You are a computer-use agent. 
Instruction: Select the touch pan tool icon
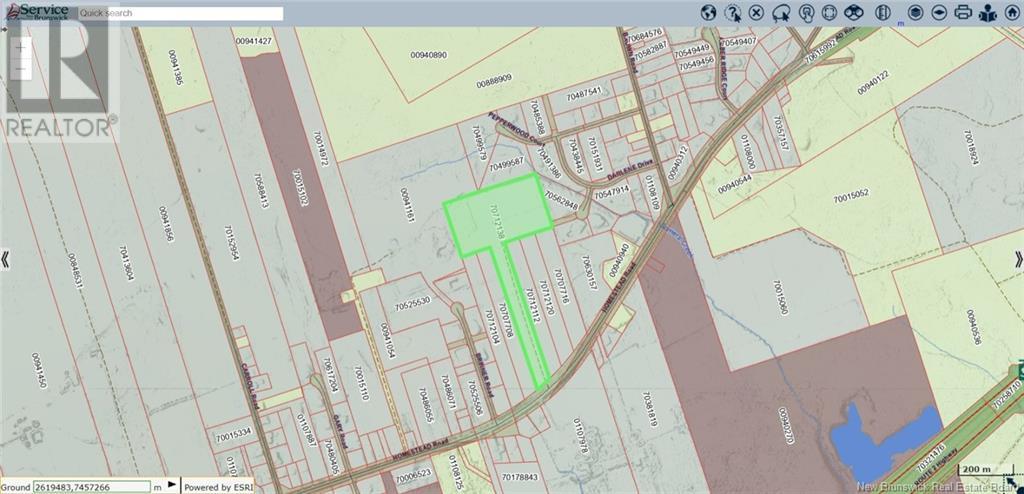coord(805,13)
